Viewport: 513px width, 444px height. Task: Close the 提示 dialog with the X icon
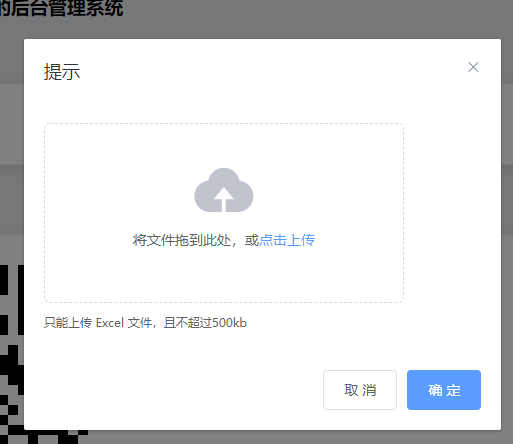[473, 67]
